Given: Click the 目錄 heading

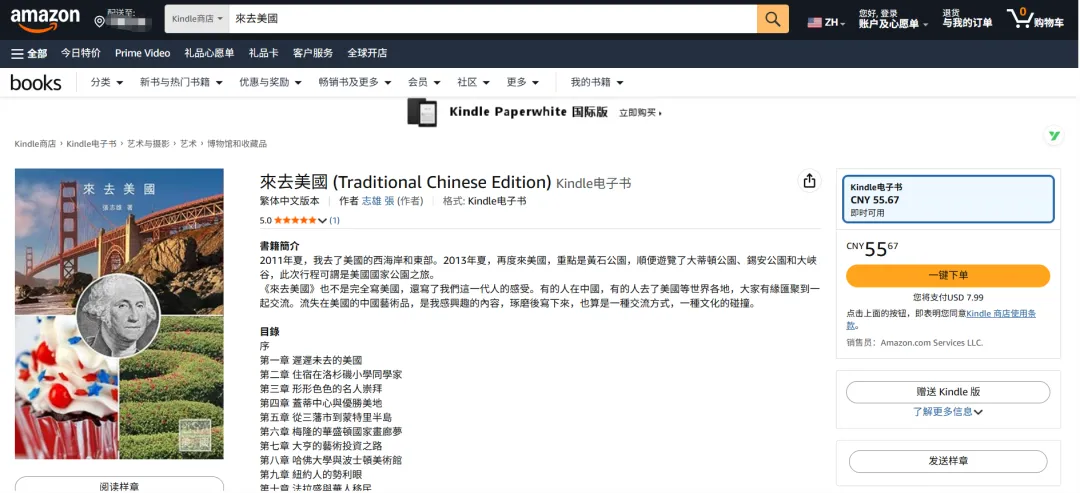Looking at the screenshot, I should 269,331.
